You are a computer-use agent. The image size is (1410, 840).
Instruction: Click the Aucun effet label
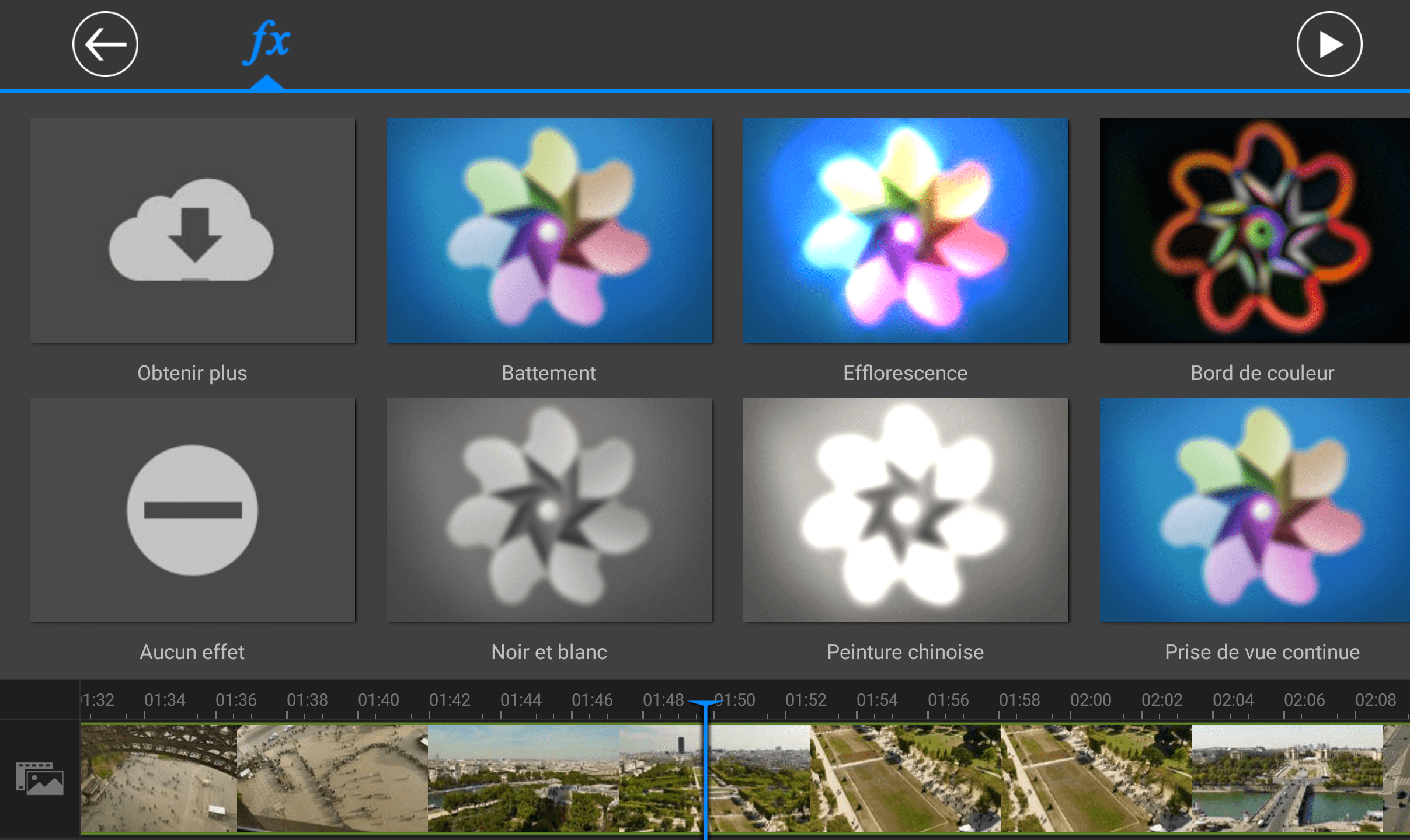tap(192, 652)
